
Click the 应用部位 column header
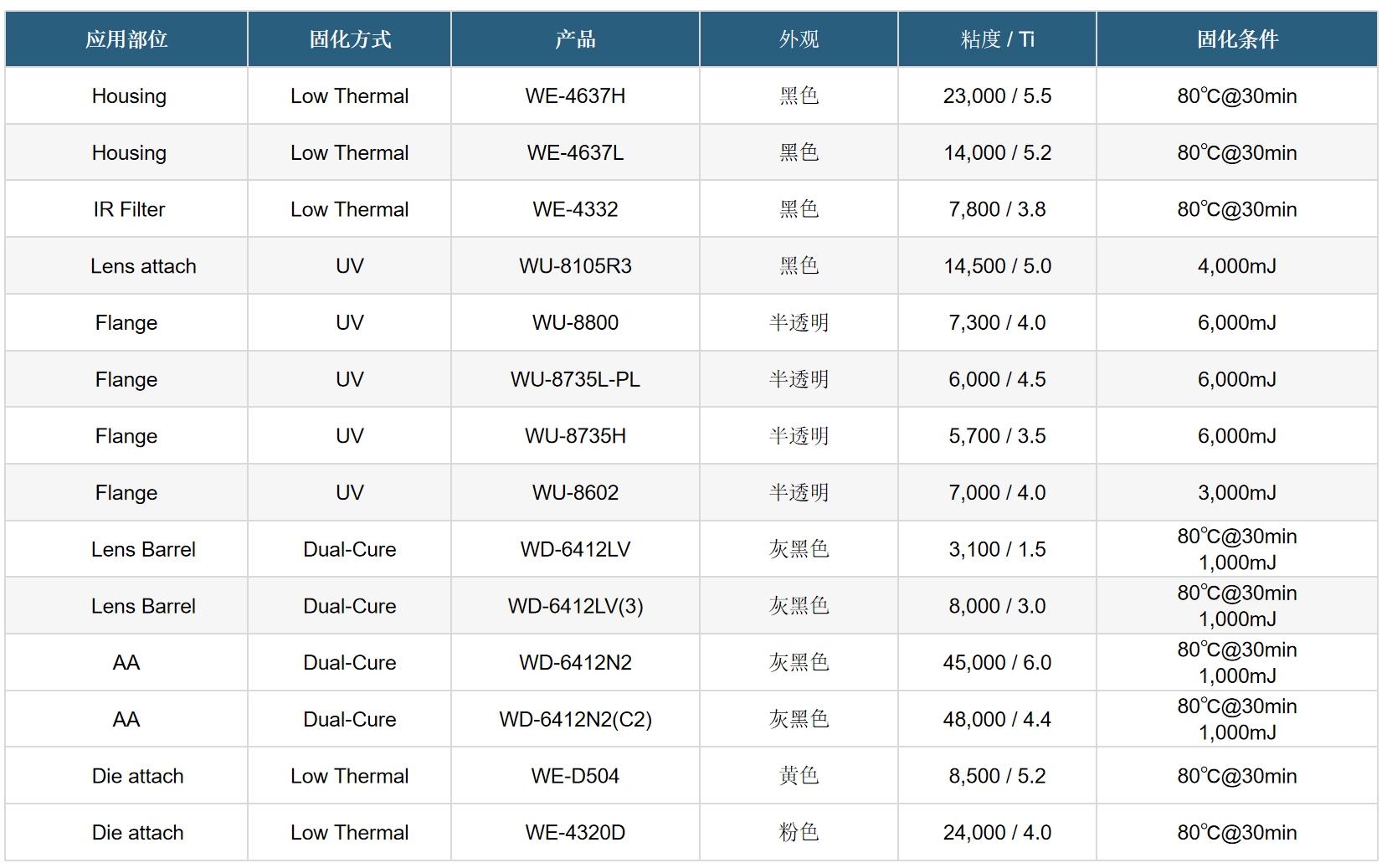point(126,39)
